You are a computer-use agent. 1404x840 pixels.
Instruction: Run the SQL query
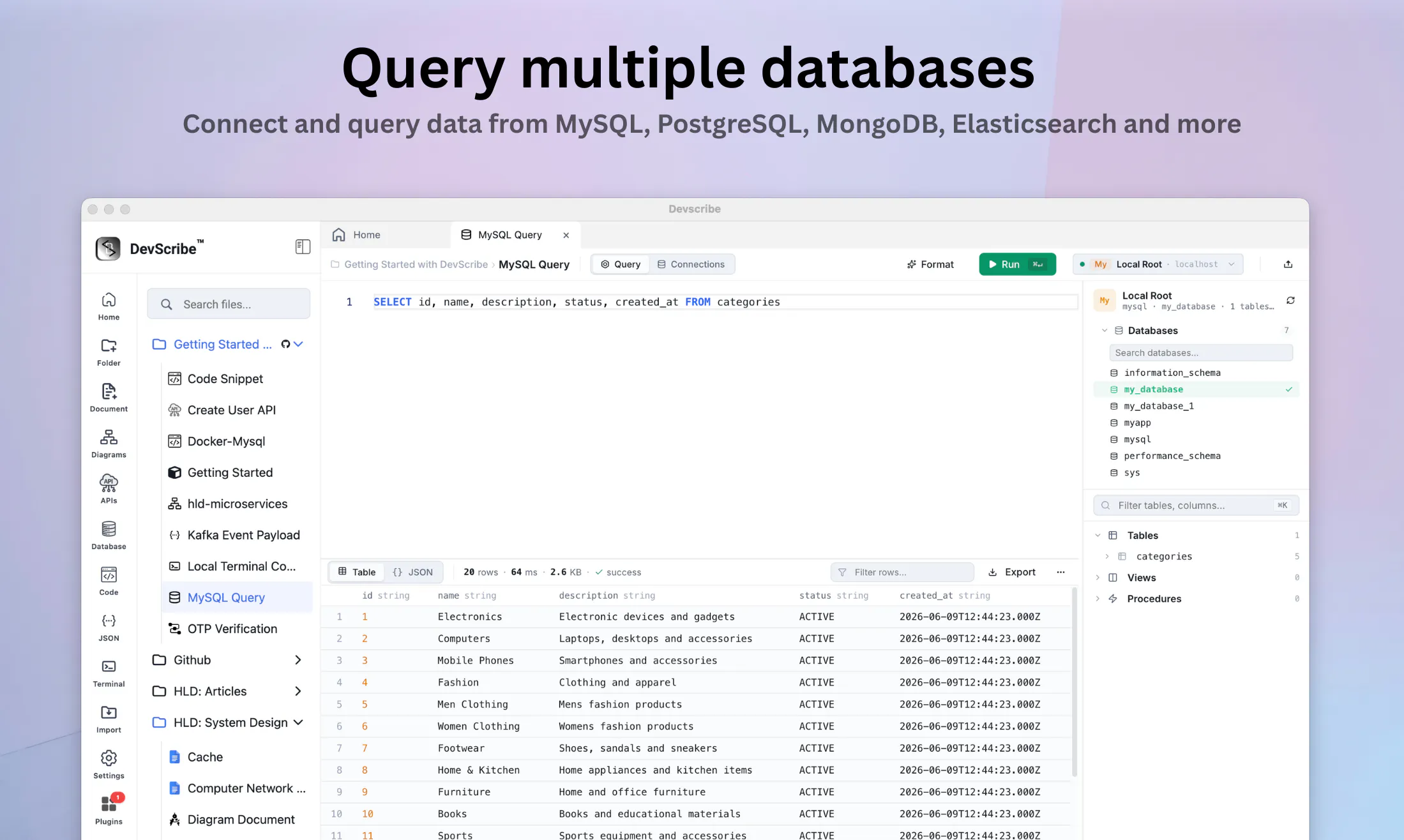(x=1017, y=264)
